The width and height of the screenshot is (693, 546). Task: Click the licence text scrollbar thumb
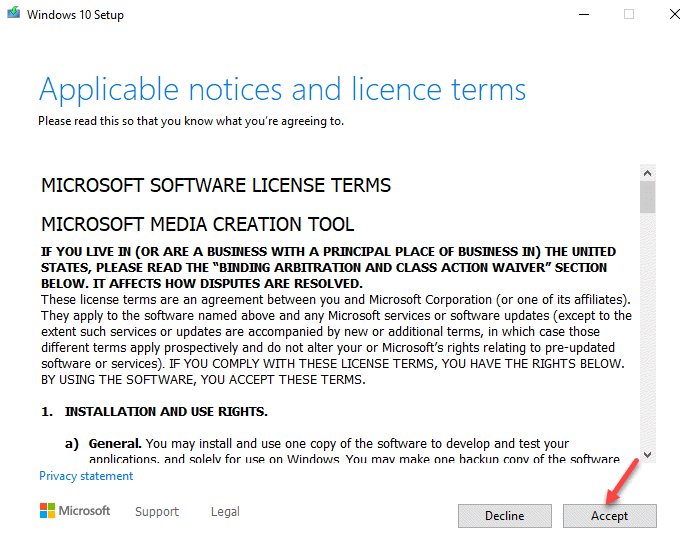[647, 197]
